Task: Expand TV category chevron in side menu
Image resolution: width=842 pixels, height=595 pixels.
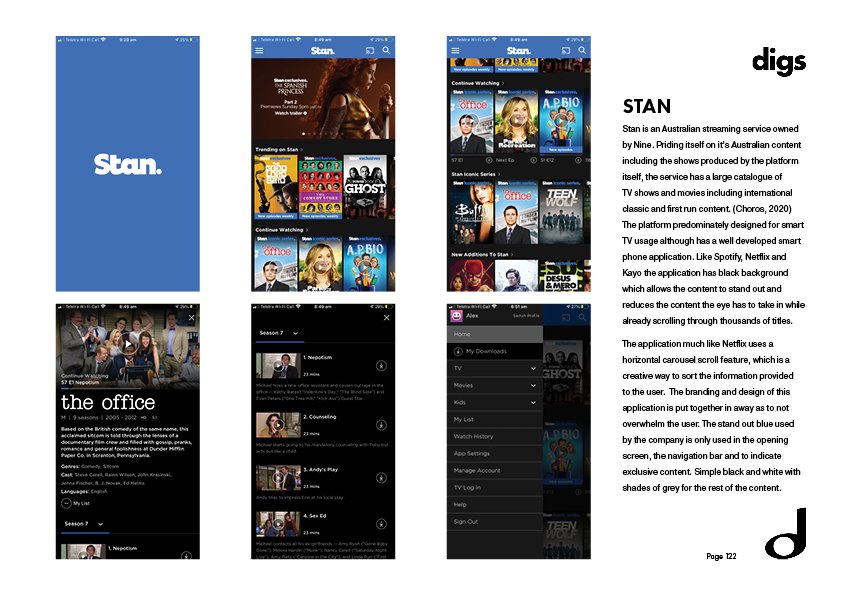Action: (533, 368)
